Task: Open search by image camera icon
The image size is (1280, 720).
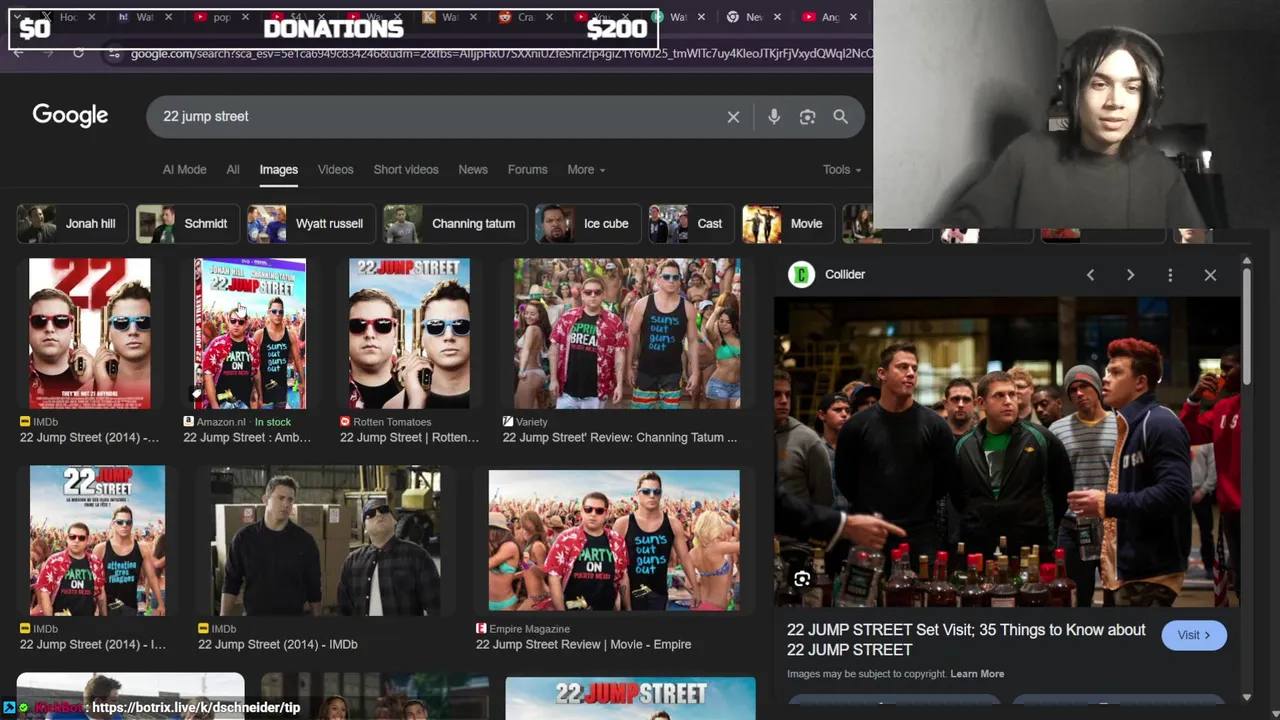Action: tap(807, 117)
